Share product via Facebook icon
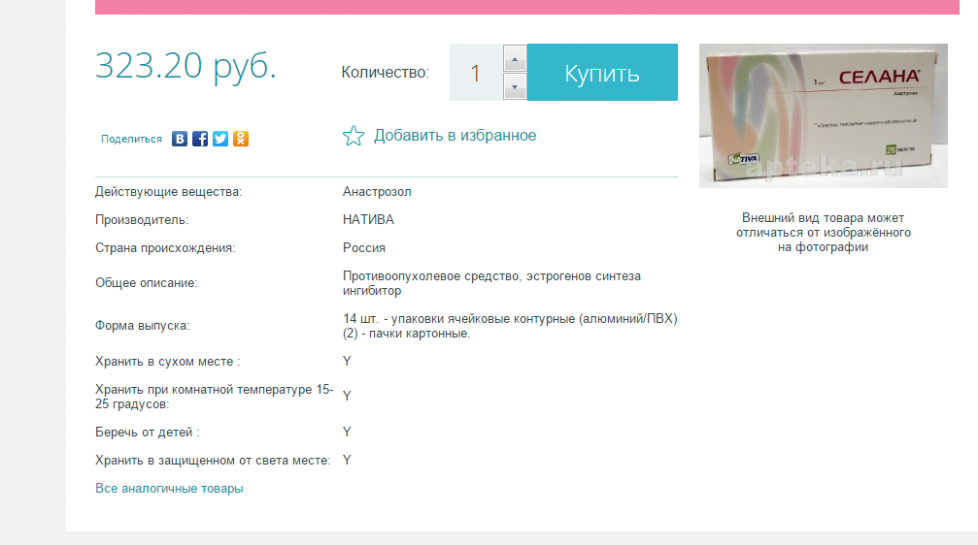The image size is (978, 545). 200,139
